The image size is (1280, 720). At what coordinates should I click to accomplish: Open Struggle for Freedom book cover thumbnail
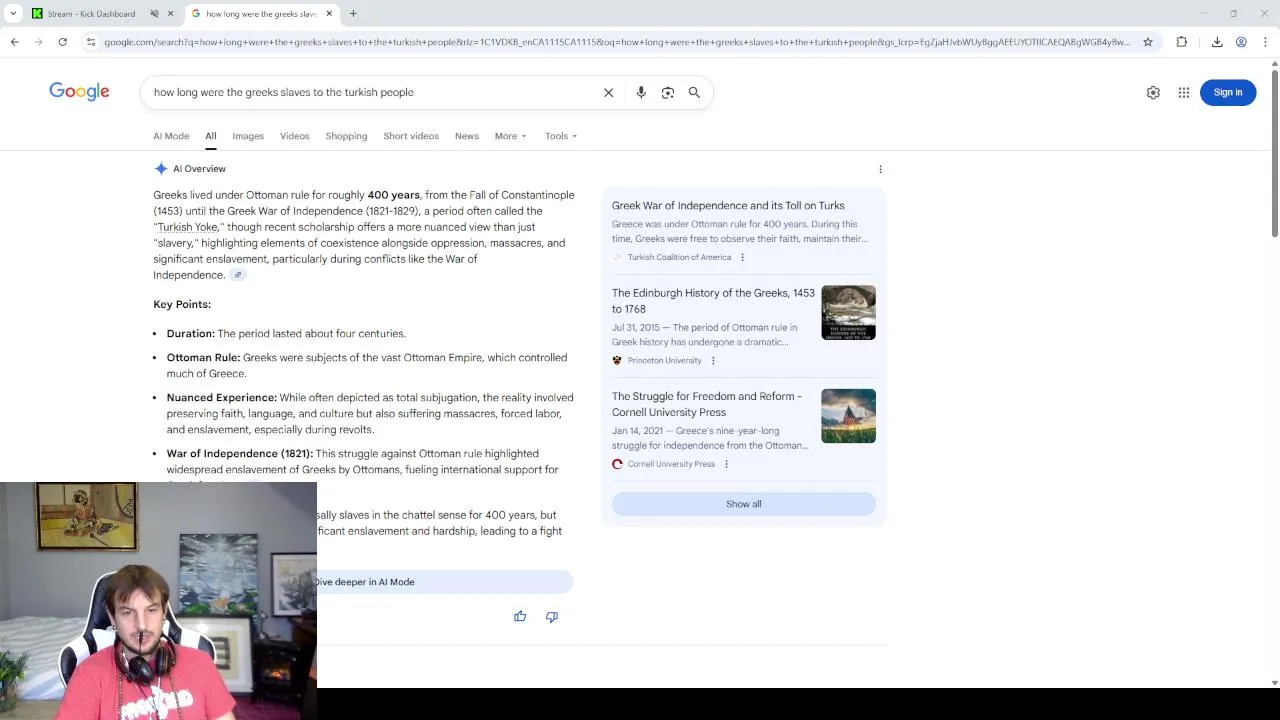pyautogui.click(x=848, y=415)
